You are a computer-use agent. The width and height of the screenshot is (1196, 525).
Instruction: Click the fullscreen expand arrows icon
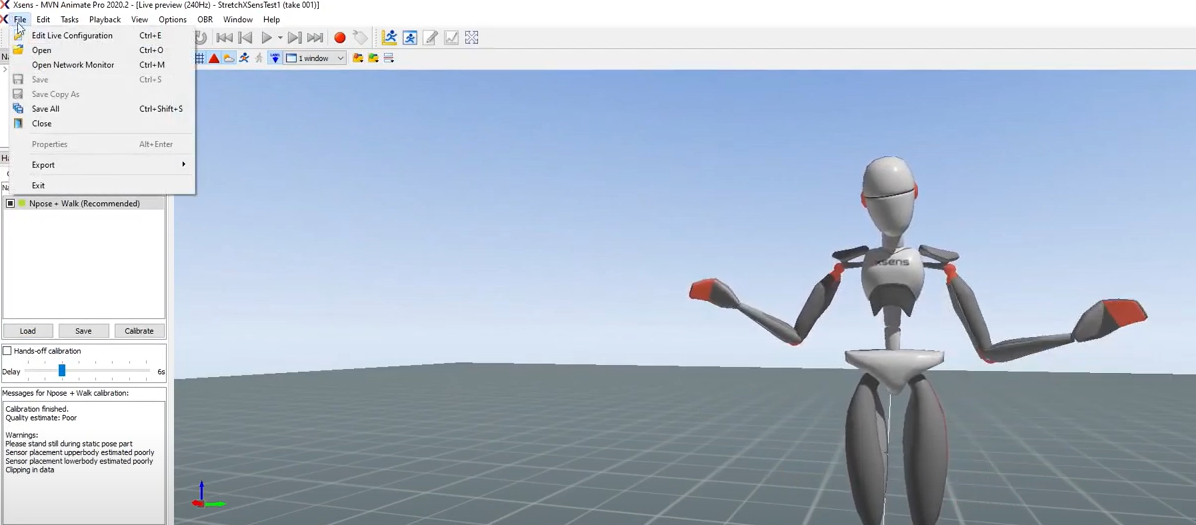tap(471, 37)
